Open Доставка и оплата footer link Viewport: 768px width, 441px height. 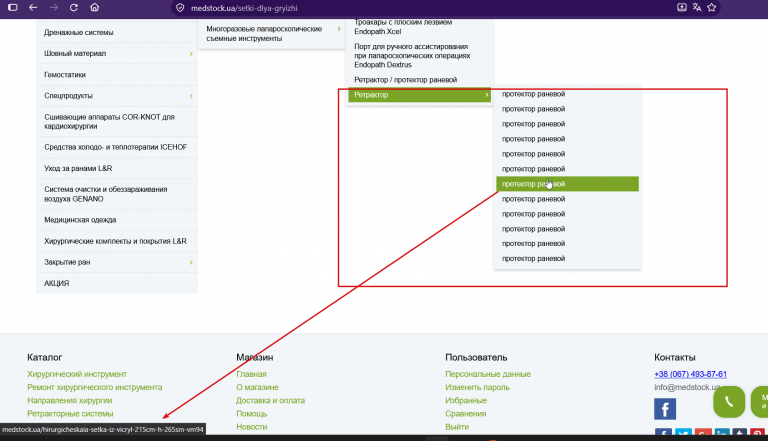[x=270, y=400]
